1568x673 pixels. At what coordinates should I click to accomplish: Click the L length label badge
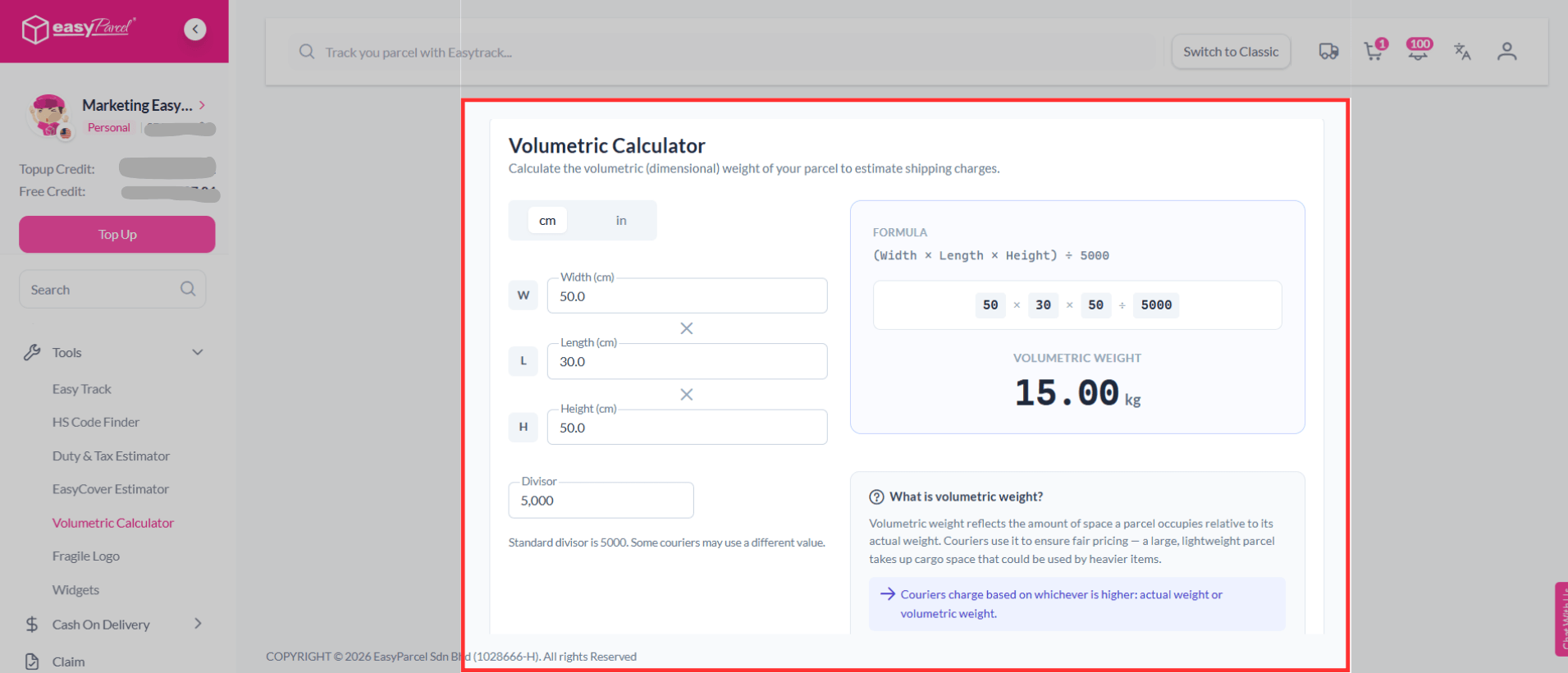click(523, 361)
